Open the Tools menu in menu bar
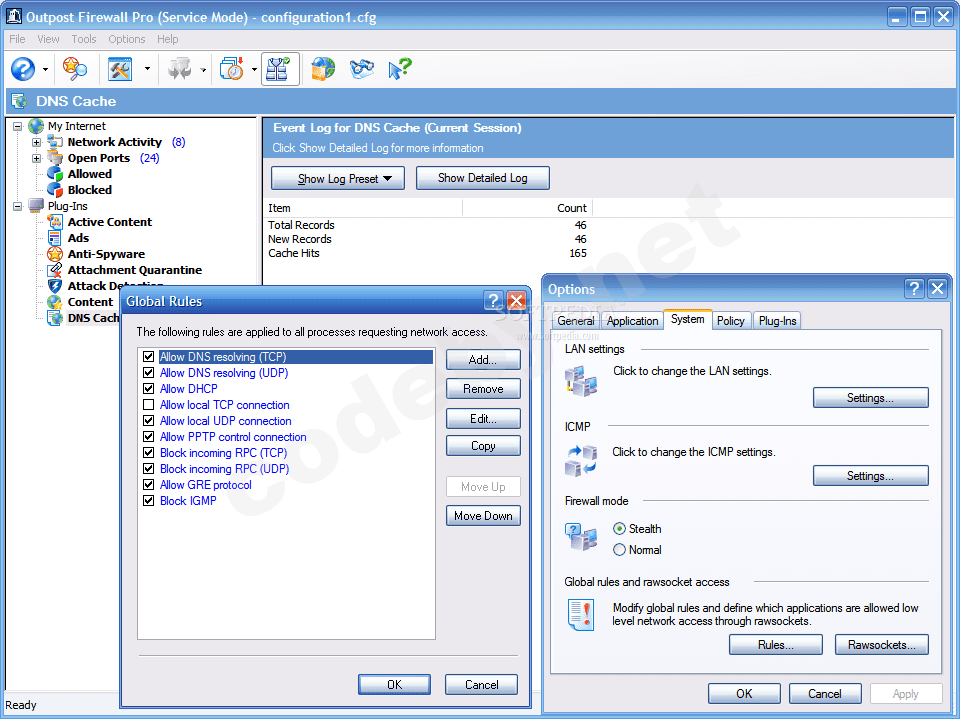960x719 pixels. point(84,39)
